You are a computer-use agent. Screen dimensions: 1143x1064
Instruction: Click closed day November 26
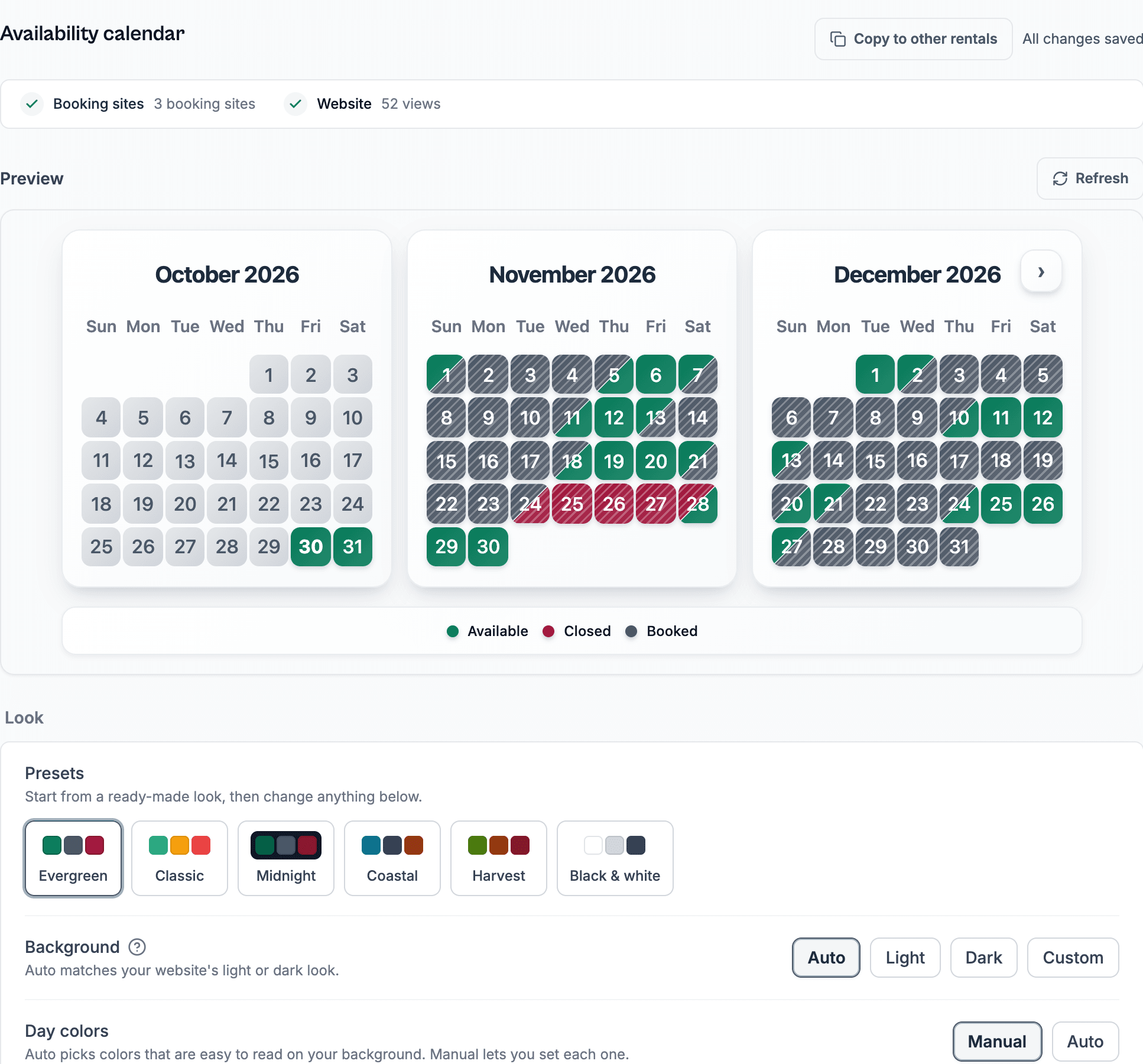click(614, 504)
